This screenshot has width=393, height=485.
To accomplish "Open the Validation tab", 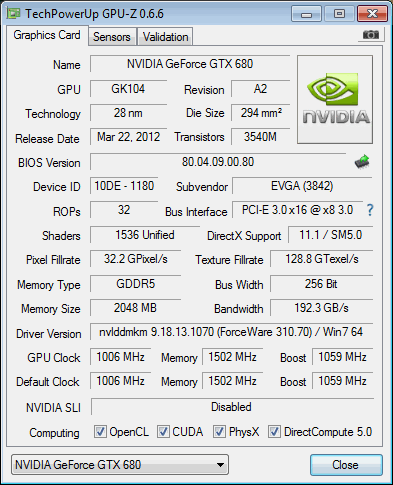I will pyautogui.click(x=165, y=37).
